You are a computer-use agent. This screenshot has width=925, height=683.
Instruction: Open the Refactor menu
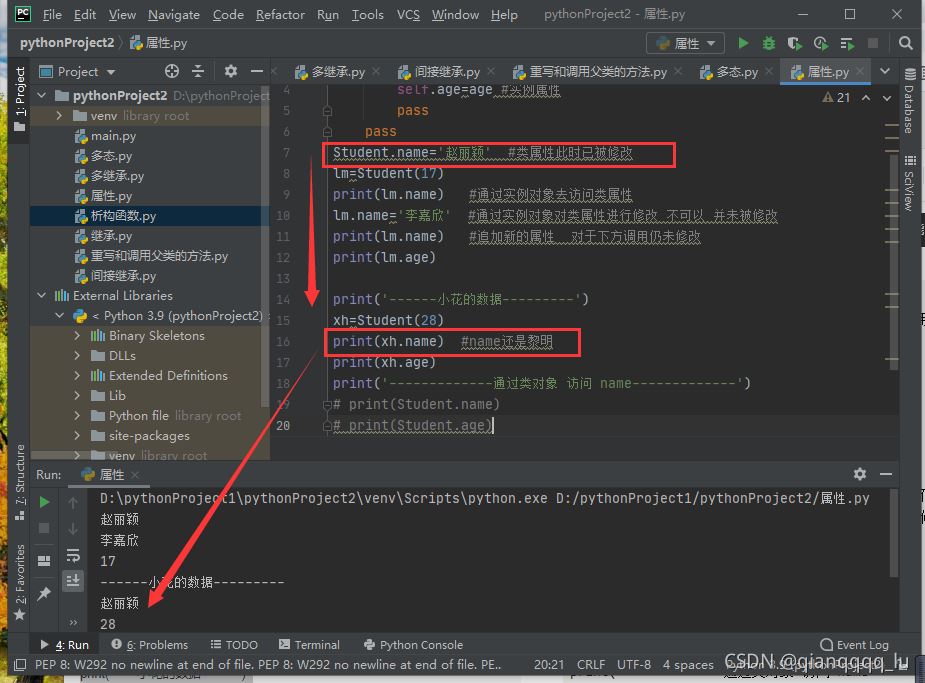point(280,15)
